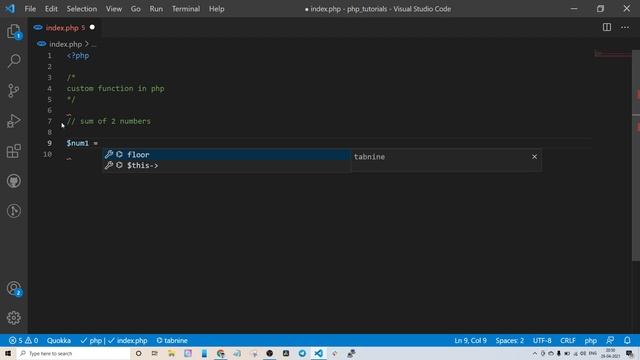Click the minimap at top right
Screen dimensions: 640x360
[x=612, y=54]
